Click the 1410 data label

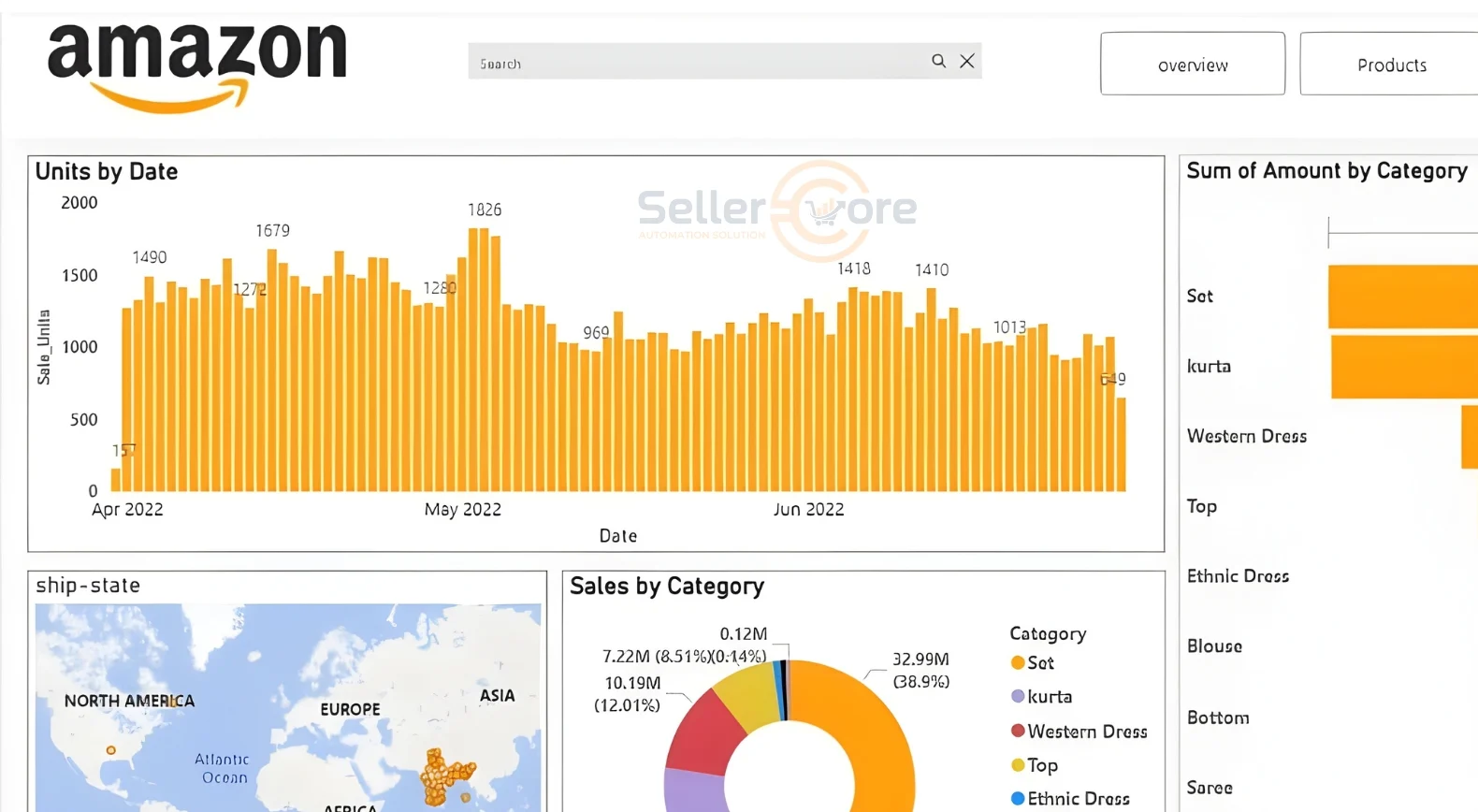click(x=932, y=270)
